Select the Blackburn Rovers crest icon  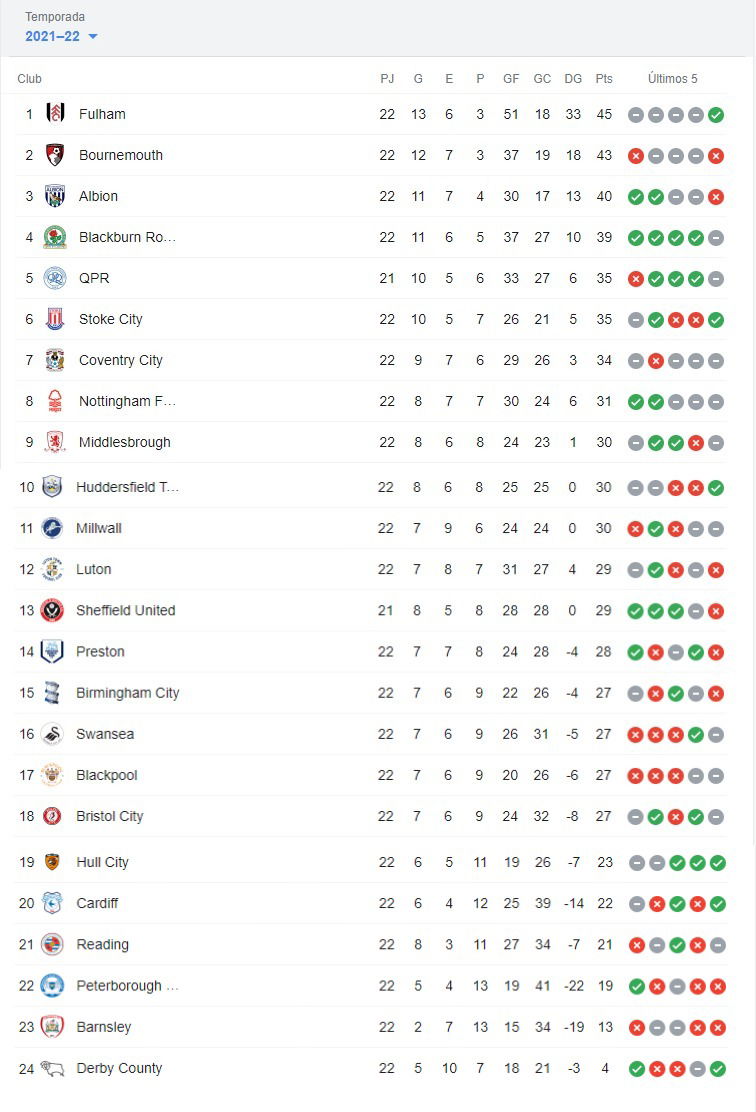click(x=55, y=237)
